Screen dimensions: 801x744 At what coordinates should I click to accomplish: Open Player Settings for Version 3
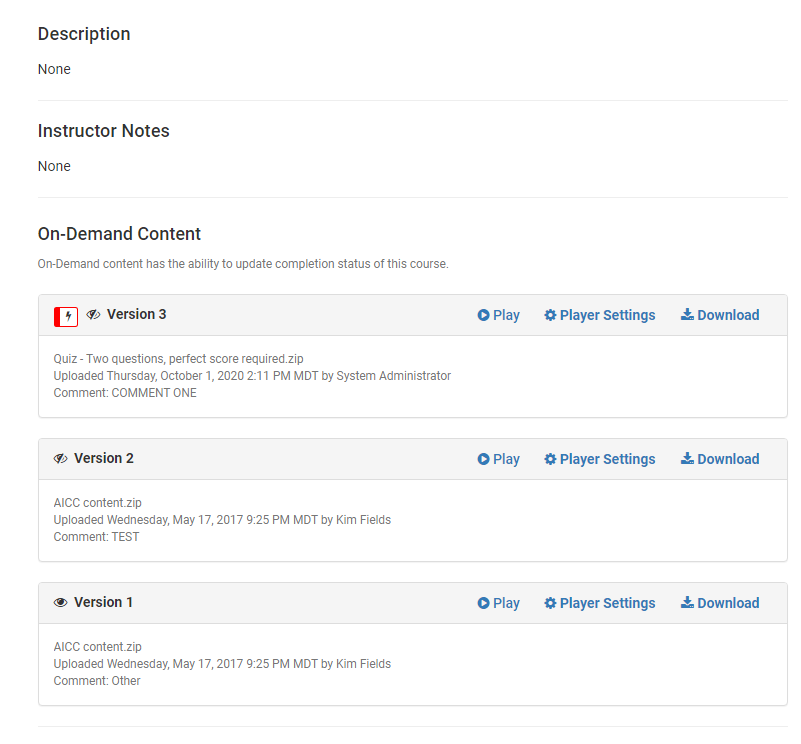click(600, 315)
